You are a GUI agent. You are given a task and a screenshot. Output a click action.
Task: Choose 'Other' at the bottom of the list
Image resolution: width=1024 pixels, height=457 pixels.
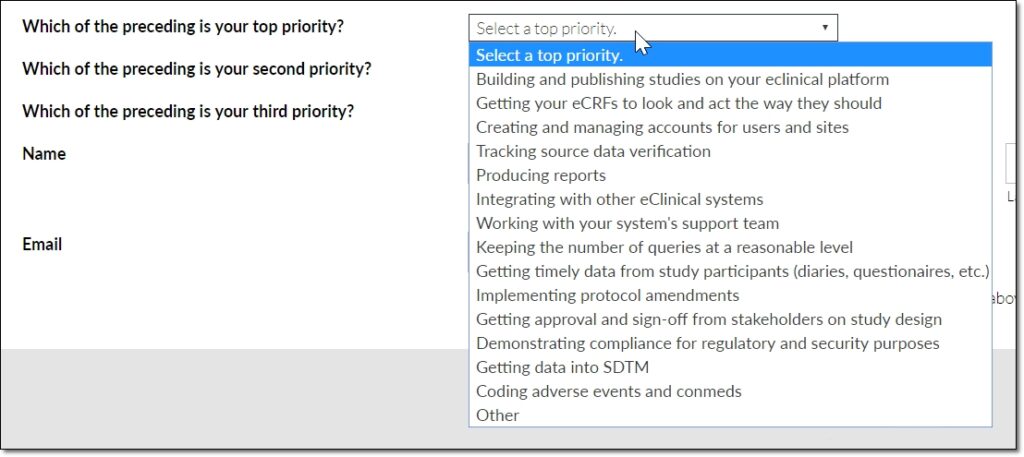[x=497, y=415]
